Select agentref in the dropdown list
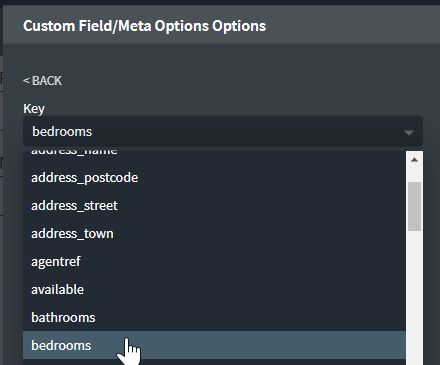Image resolution: width=440 pixels, height=365 pixels. tap(214, 262)
